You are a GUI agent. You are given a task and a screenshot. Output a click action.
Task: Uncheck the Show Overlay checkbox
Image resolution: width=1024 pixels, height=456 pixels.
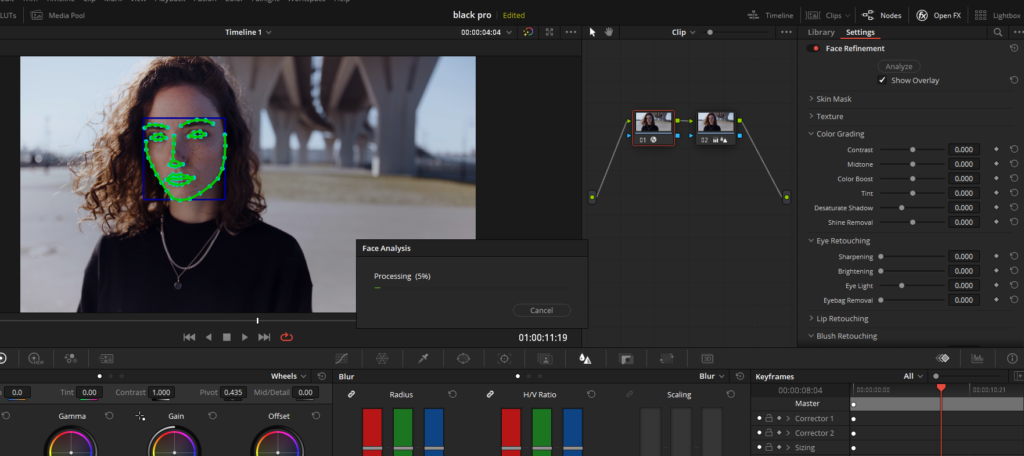(x=882, y=80)
